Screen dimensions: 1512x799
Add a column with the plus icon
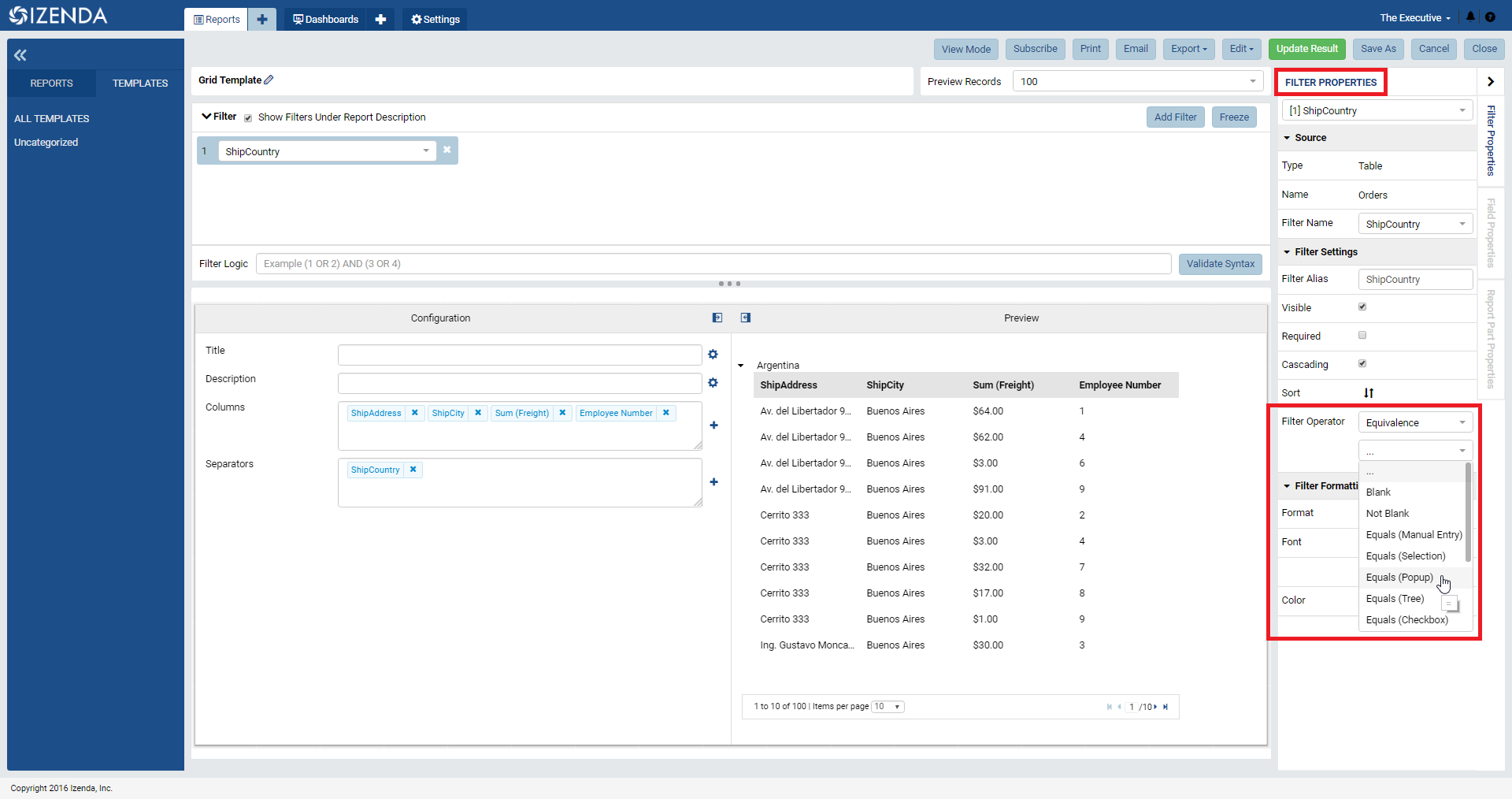tap(714, 426)
